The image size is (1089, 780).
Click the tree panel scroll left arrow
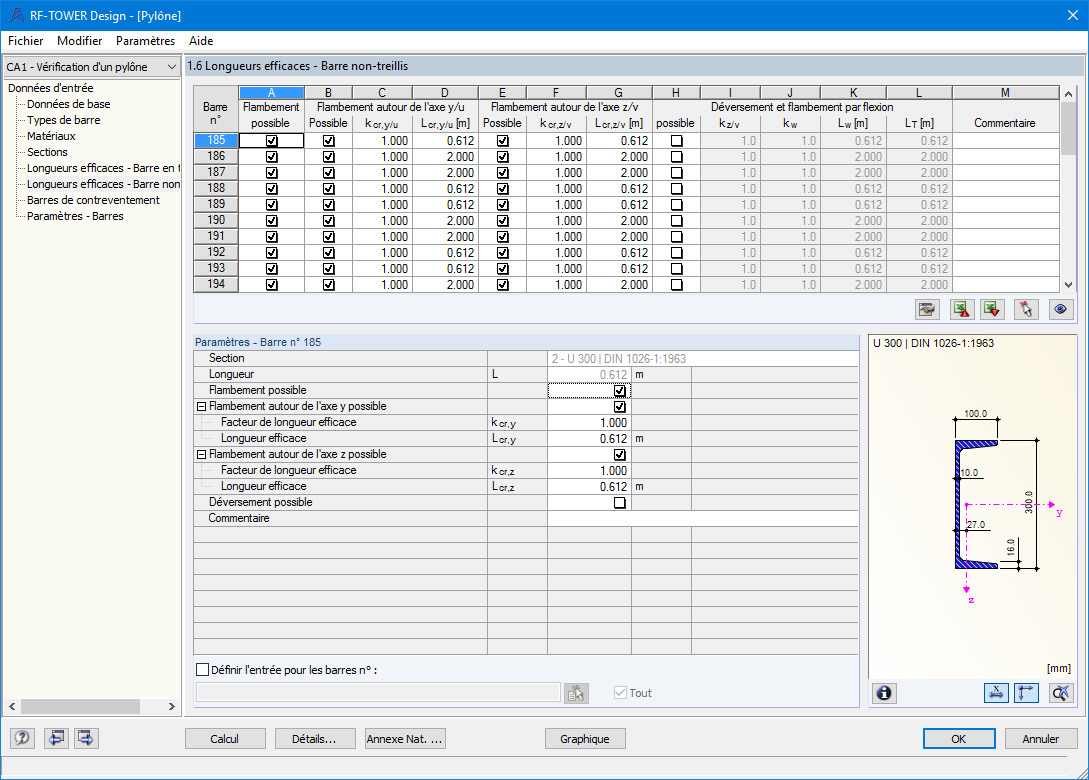tap(12, 706)
